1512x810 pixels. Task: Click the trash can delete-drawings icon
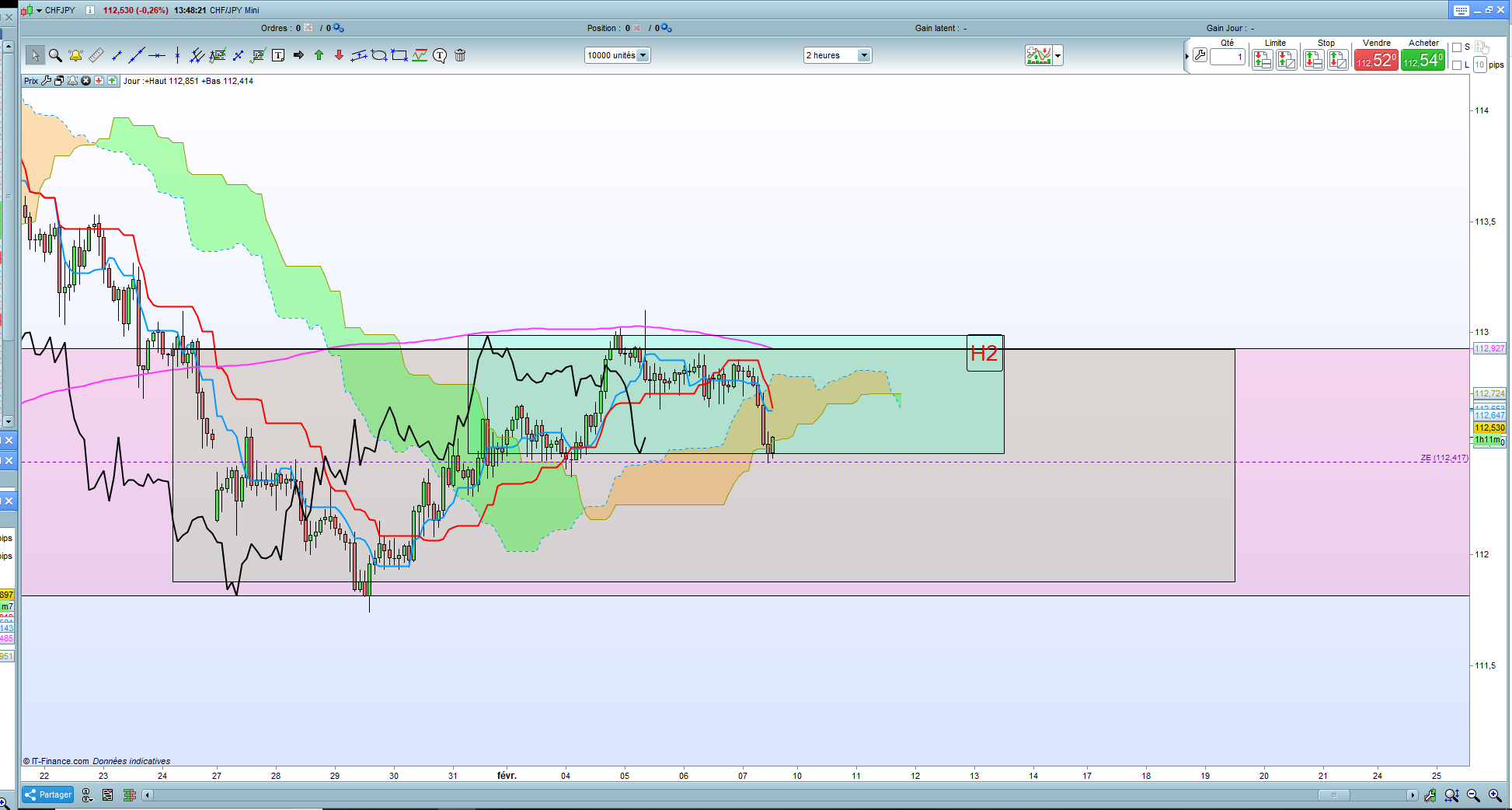click(460, 55)
